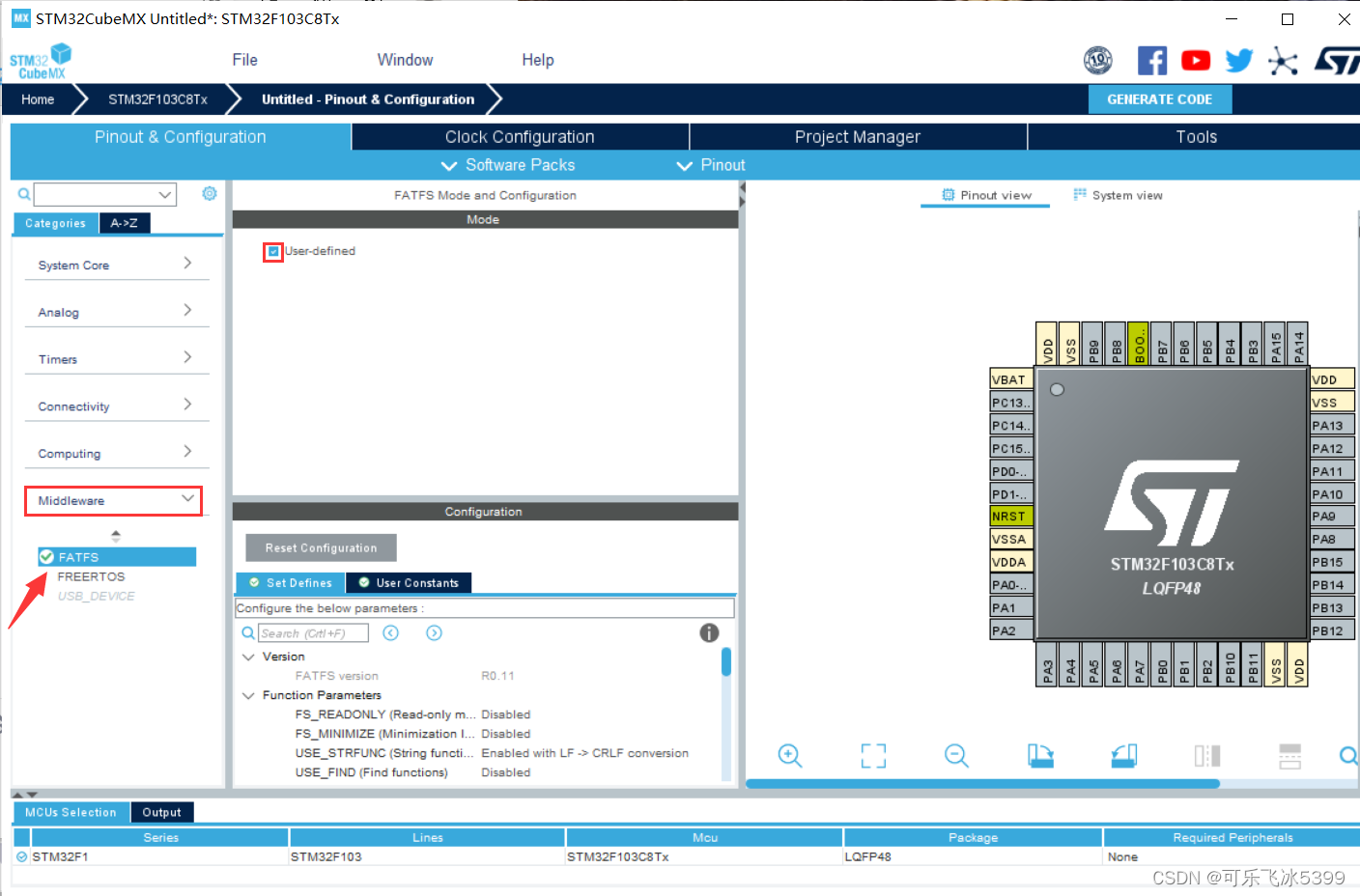Switch to Project Manager tab
The height and width of the screenshot is (896, 1360).
pos(858,137)
